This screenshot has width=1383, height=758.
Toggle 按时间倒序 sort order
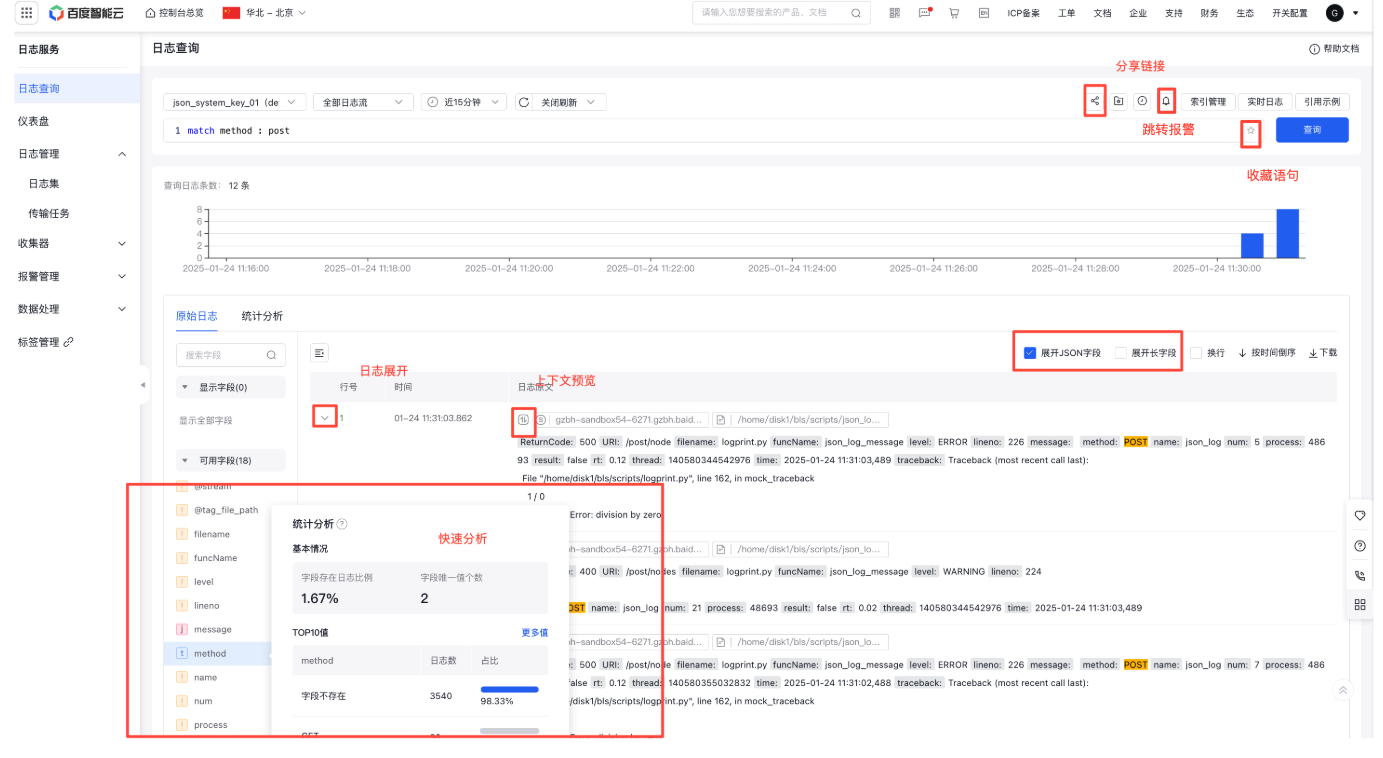point(1267,353)
